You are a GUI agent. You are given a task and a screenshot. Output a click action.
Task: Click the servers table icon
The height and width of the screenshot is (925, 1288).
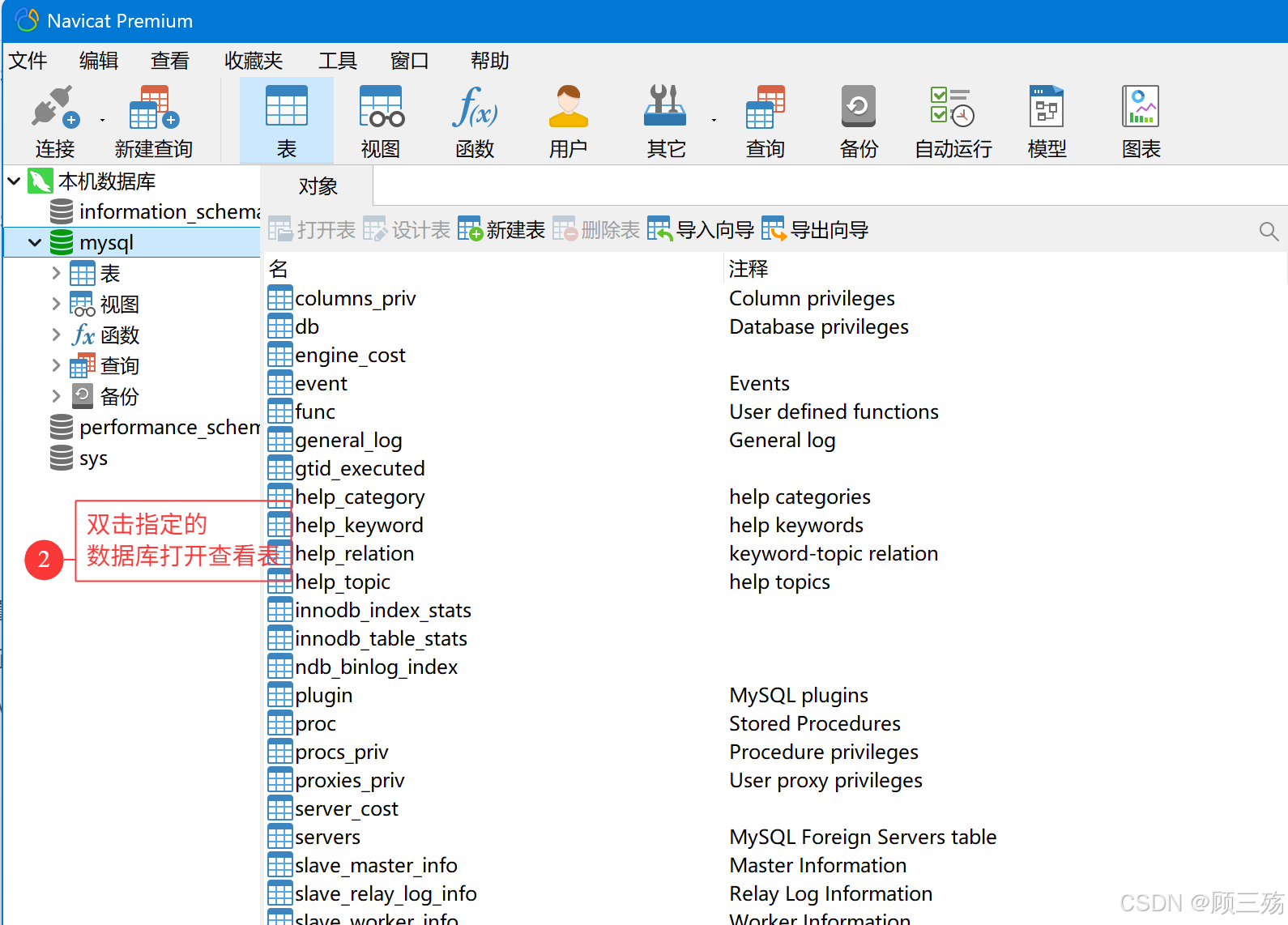tap(280, 837)
